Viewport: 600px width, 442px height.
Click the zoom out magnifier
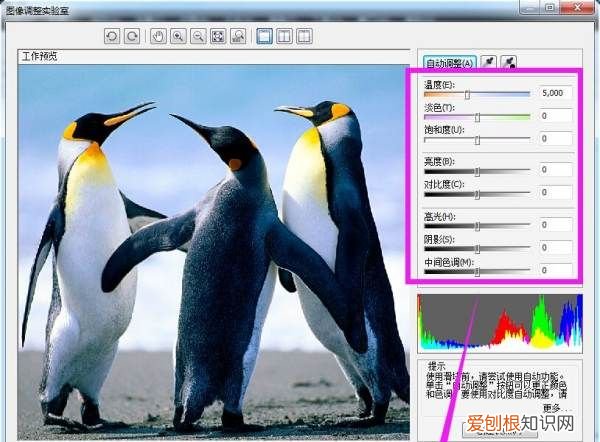click(198, 37)
